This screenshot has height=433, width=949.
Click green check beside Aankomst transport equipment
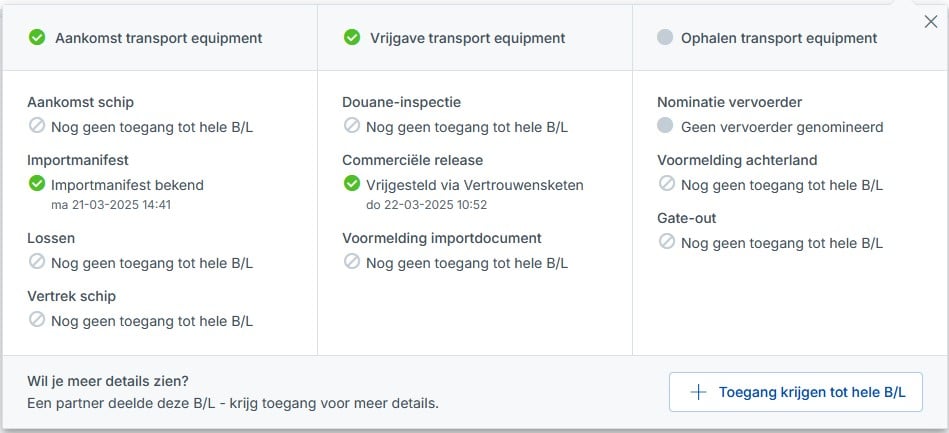click(x=37, y=38)
